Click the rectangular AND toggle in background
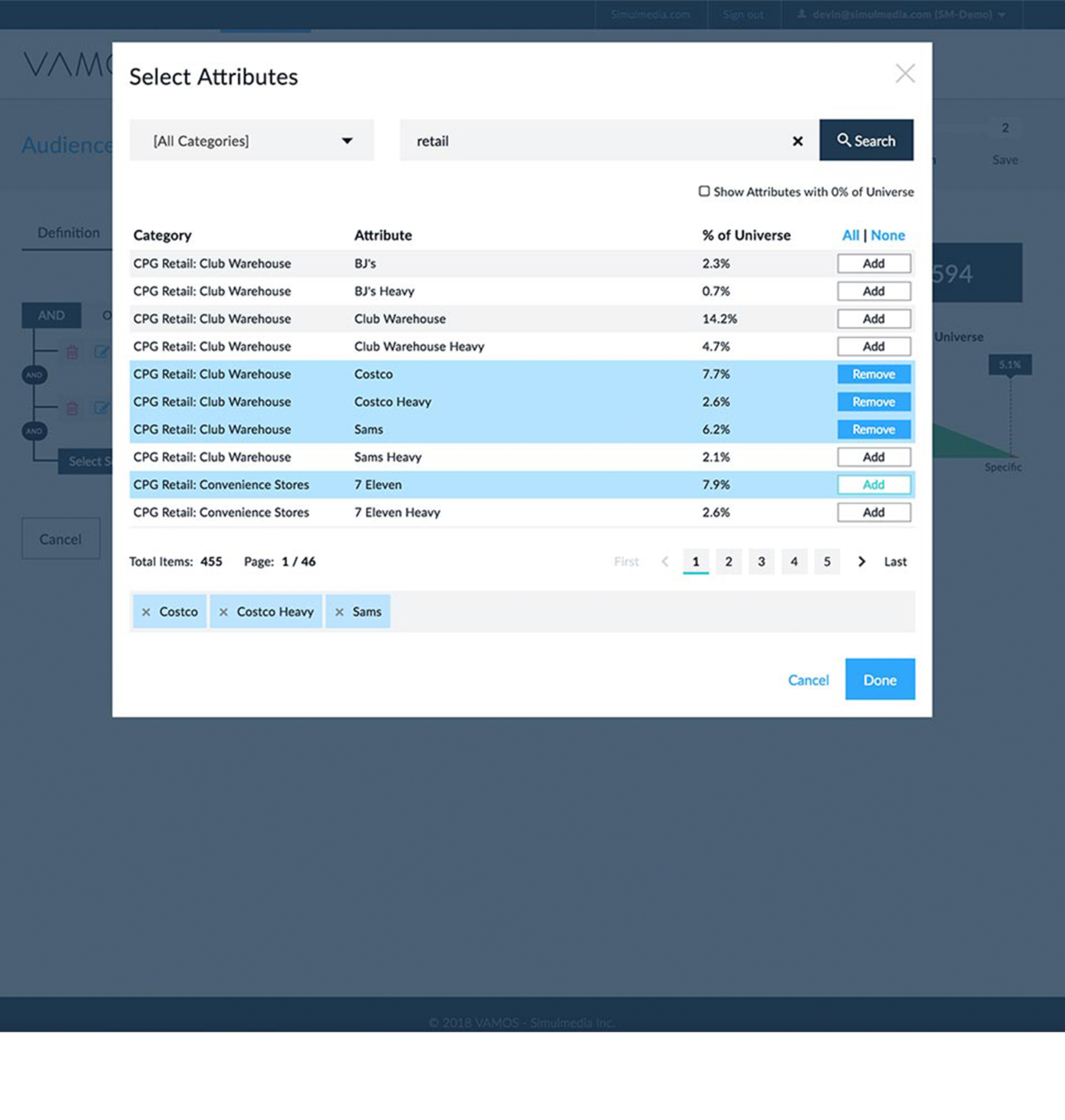Screen dimensions: 1065x1120 tap(52, 315)
